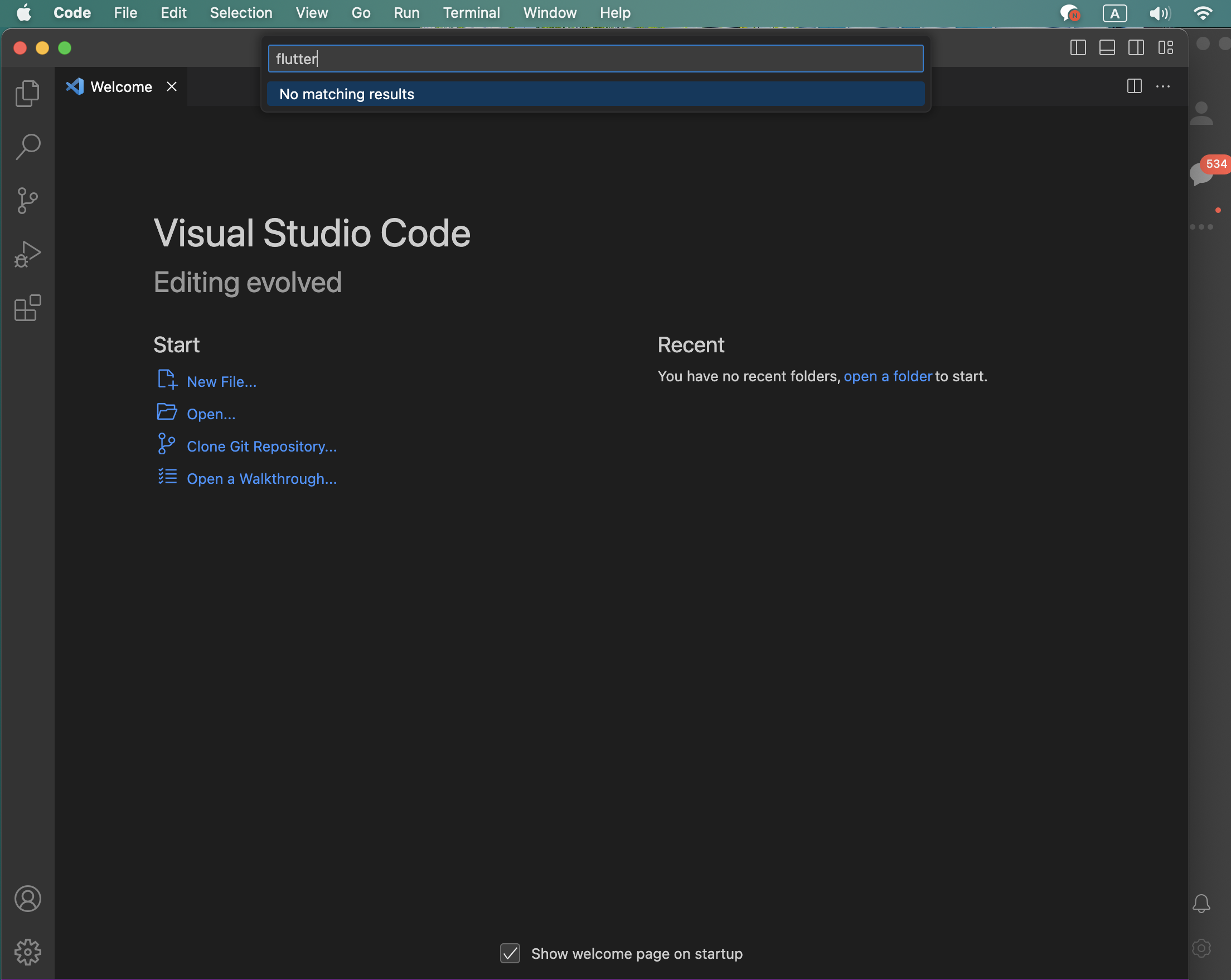Open the Selection menu
The height and width of the screenshot is (980, 1231).
[241, 13]
